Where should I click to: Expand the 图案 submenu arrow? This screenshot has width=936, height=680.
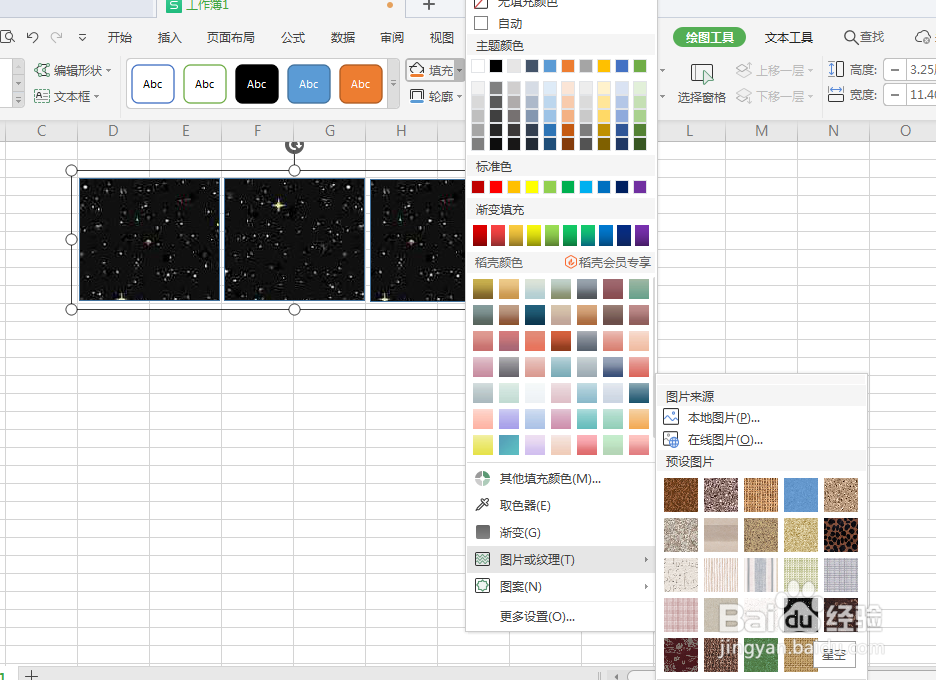pyautogui.click(x=646, y=586)
